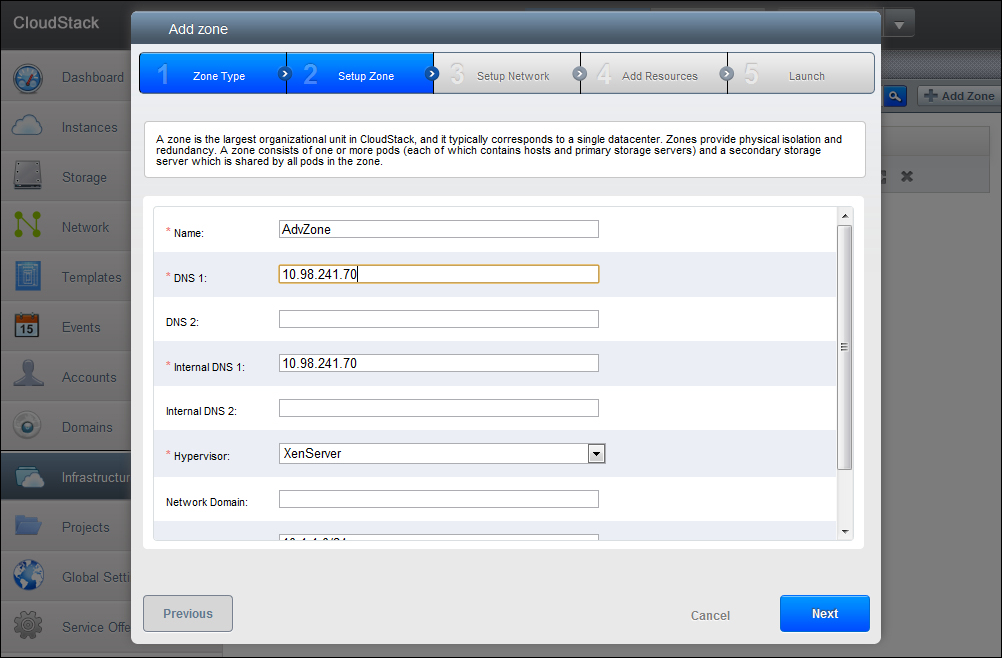Click the blue search magnifier button
The image size is (1002, 658).
[895, 96]
